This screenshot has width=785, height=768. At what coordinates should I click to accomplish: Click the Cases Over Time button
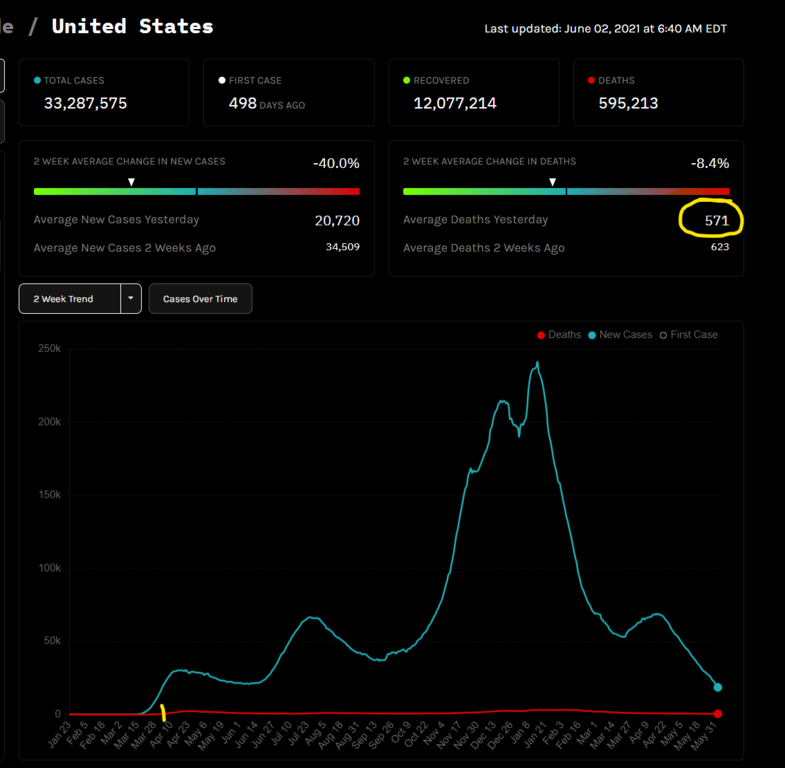[200, 299]
